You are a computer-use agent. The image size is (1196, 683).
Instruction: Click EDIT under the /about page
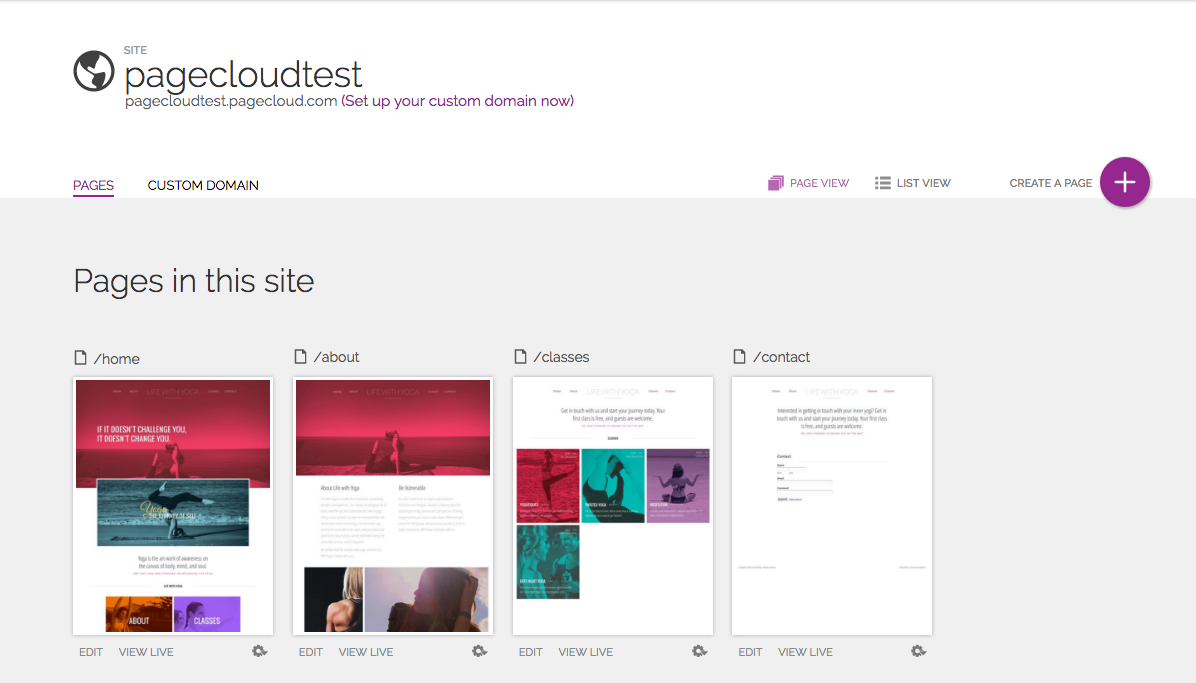coord(310,652)
